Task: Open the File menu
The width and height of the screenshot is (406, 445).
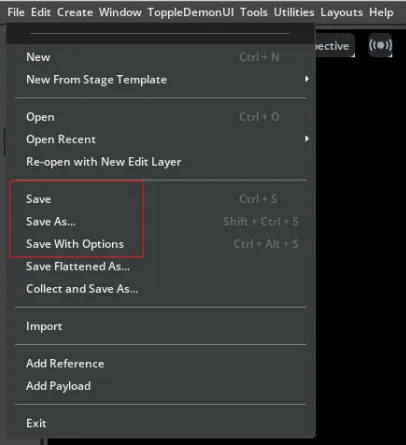Action: (16, 12)
